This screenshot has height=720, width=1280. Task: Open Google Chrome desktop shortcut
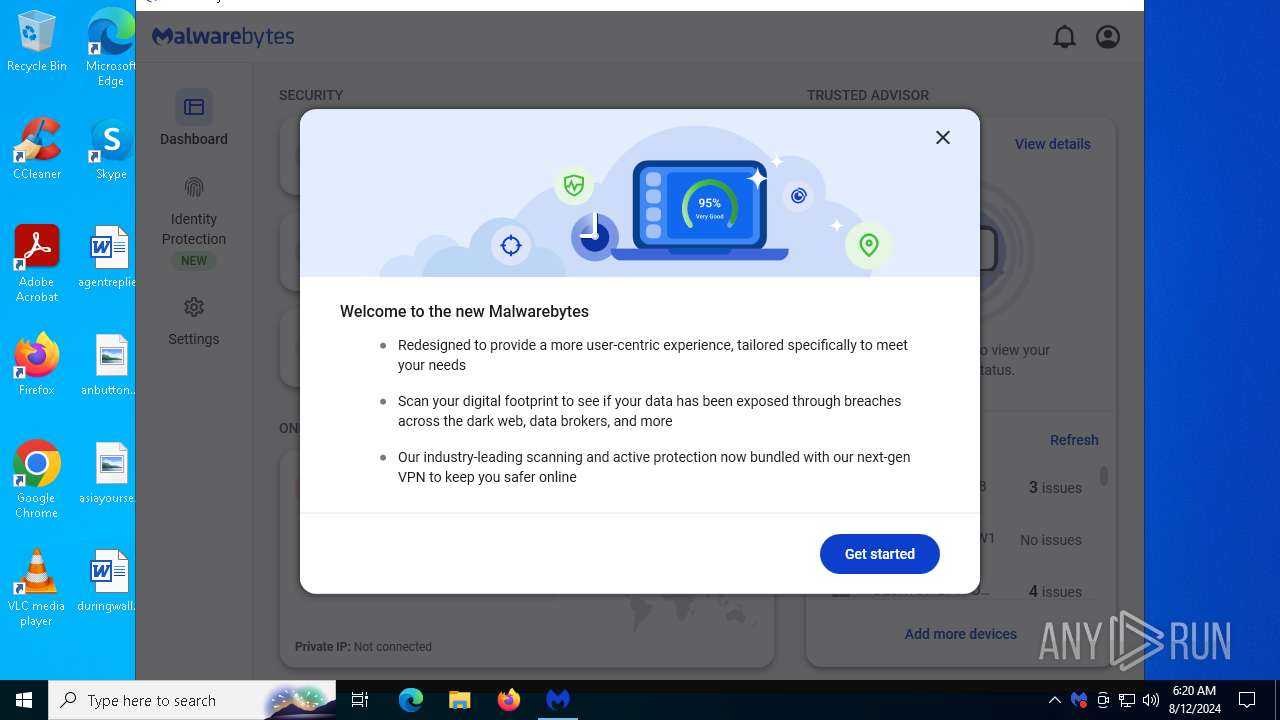[x=37, y=480]
